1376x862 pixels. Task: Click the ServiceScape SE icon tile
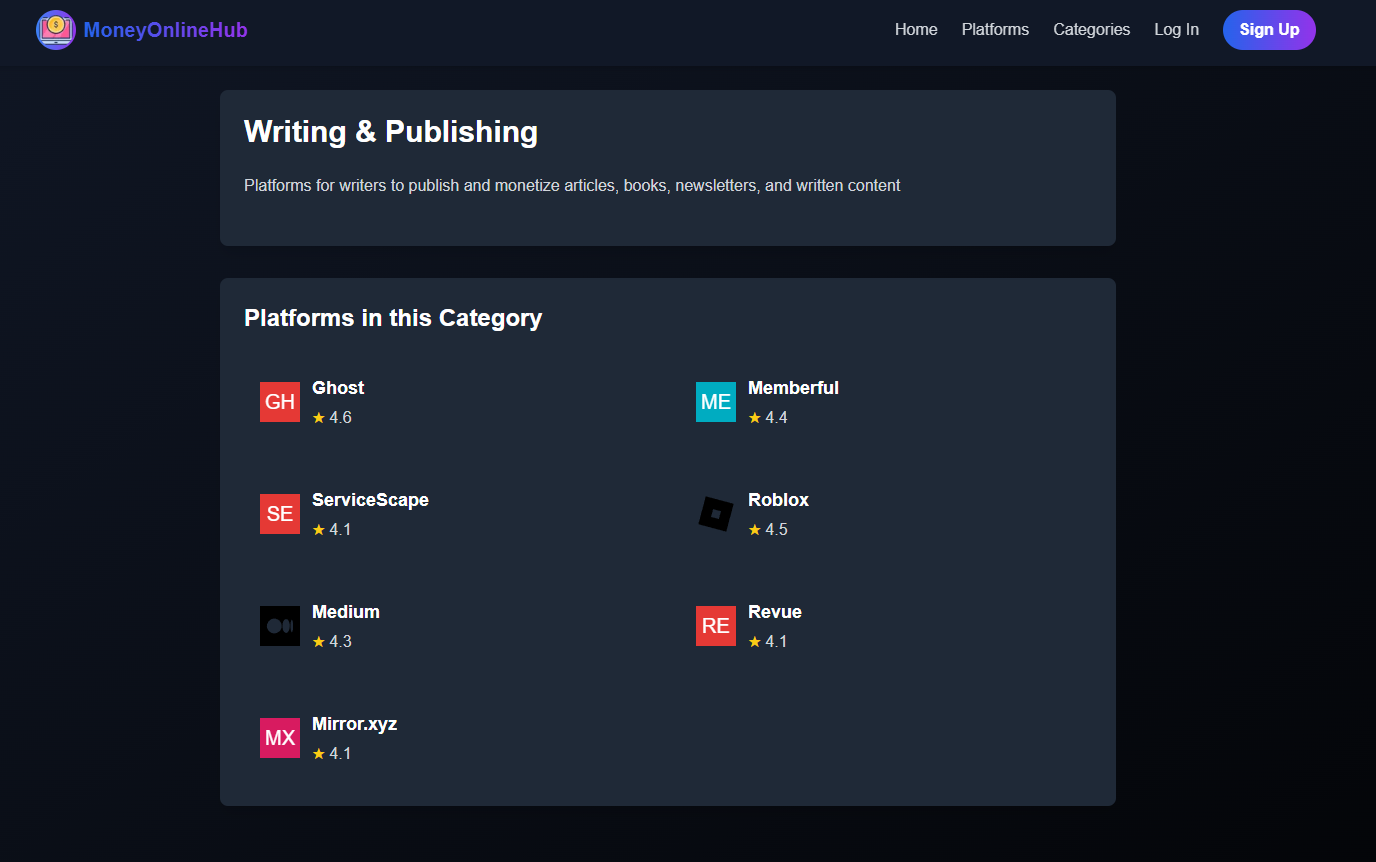pos(280,514)
